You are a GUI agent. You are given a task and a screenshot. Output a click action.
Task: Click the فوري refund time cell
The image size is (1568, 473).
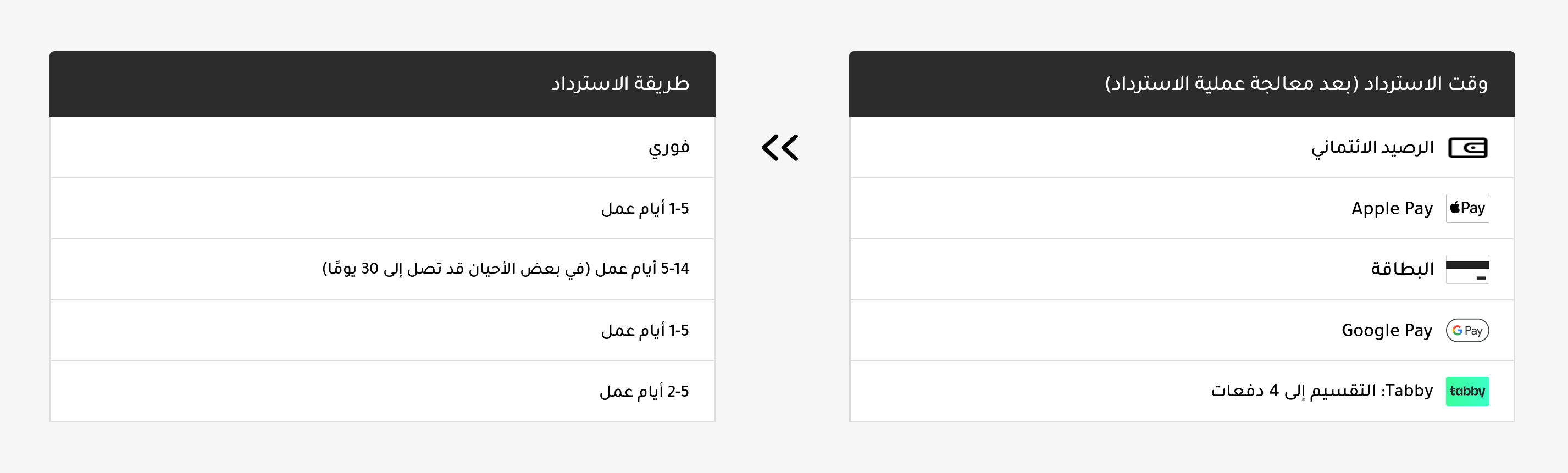point(668,148)
